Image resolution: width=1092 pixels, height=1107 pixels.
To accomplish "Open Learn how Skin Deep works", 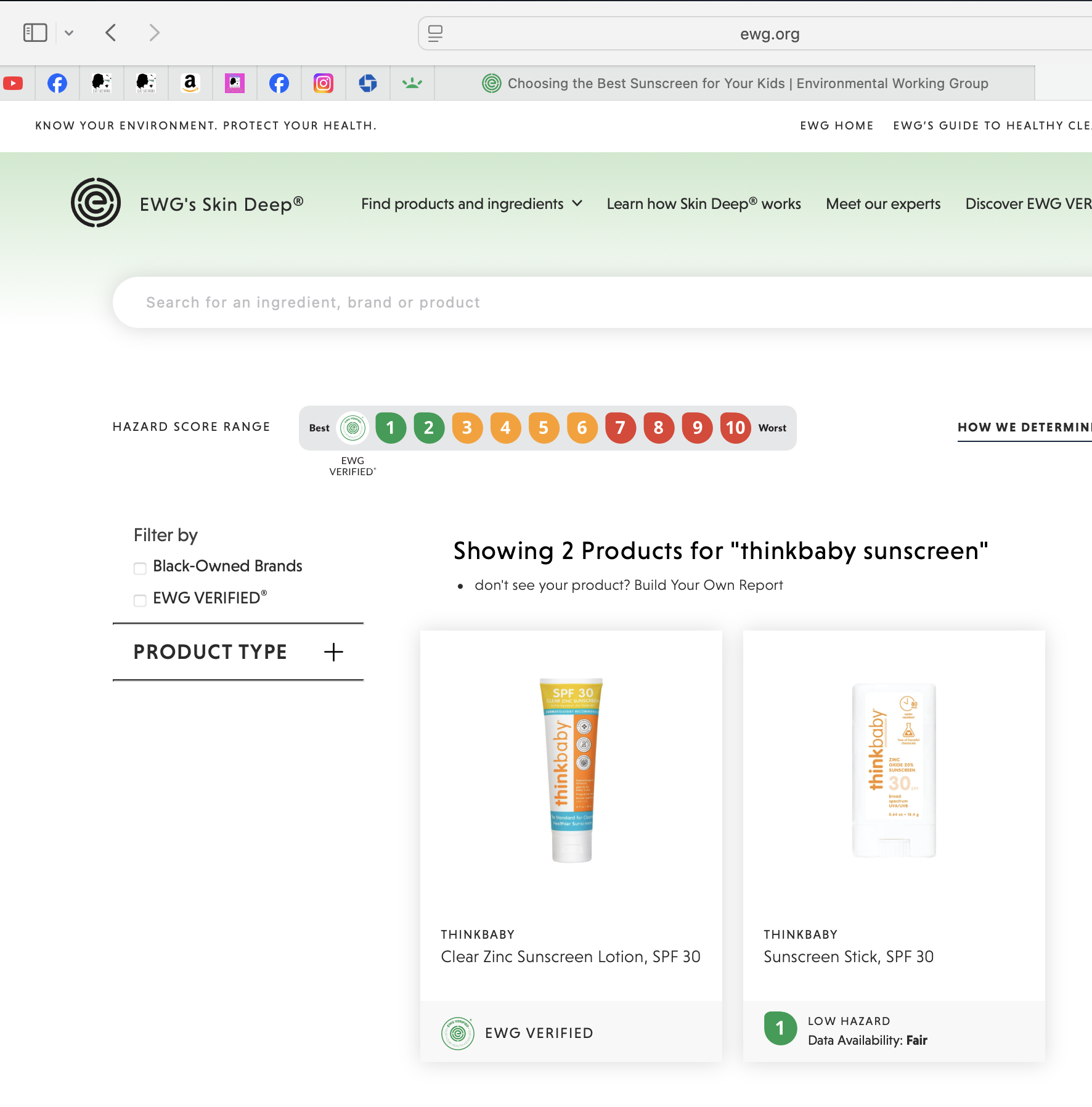I will pos(704,204).
